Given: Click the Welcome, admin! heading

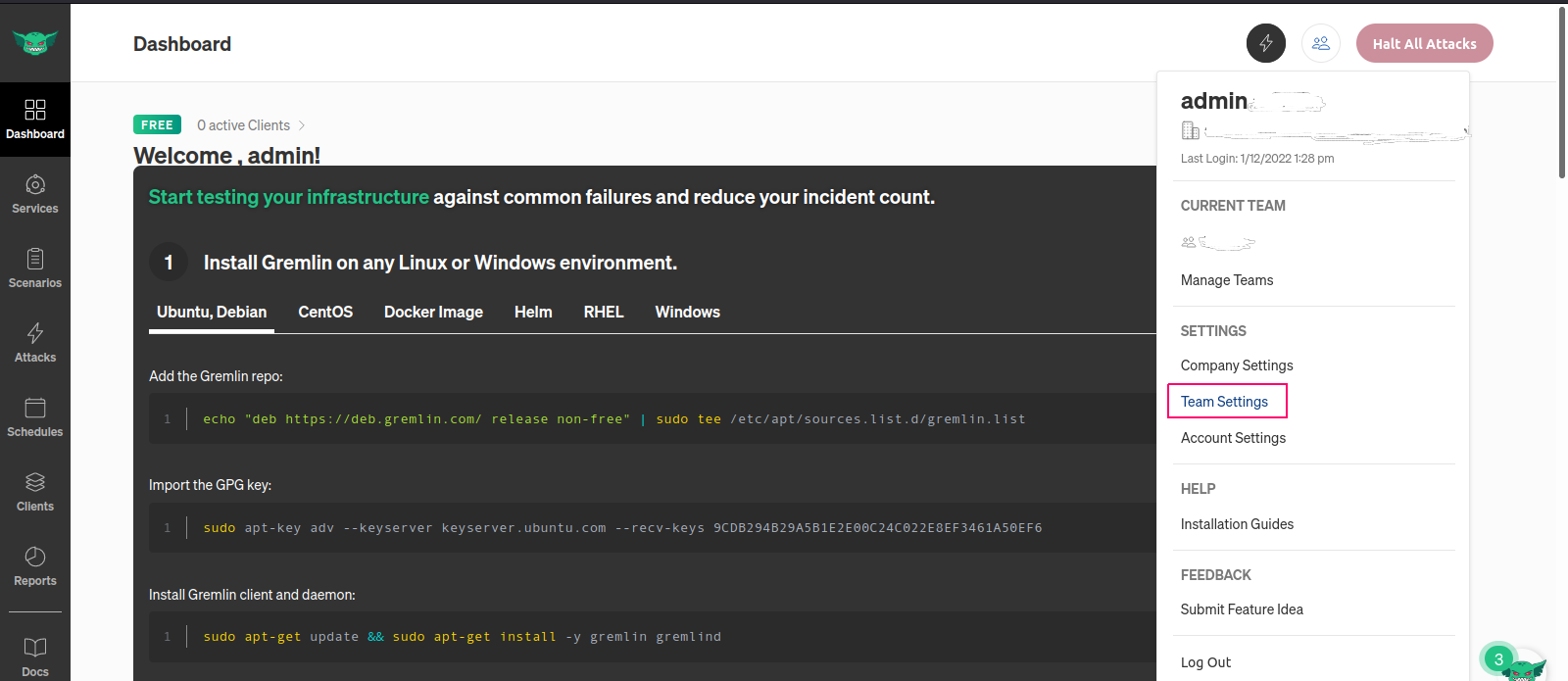Looking at the screenshot, I should 226,156.
